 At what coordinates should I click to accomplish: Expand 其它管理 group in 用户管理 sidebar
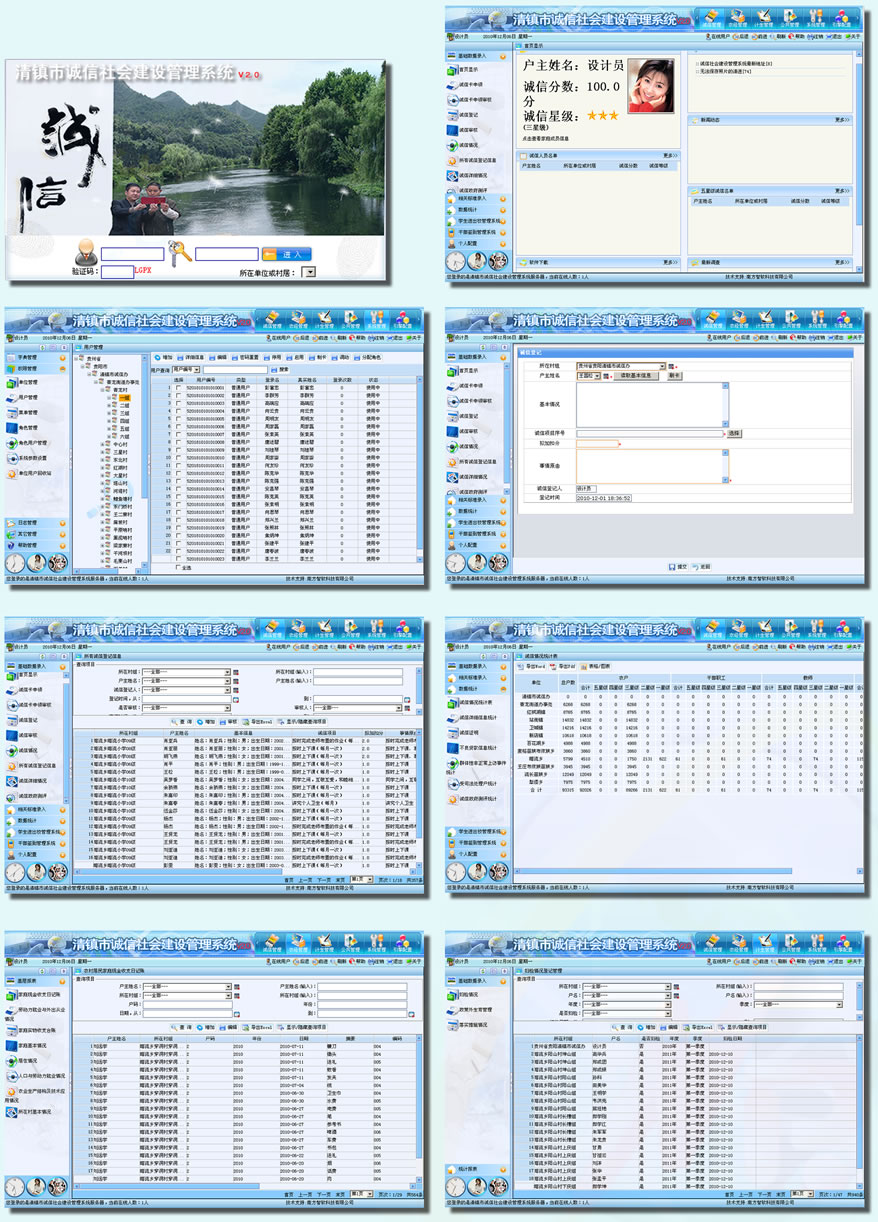click(x=63, y=534)
